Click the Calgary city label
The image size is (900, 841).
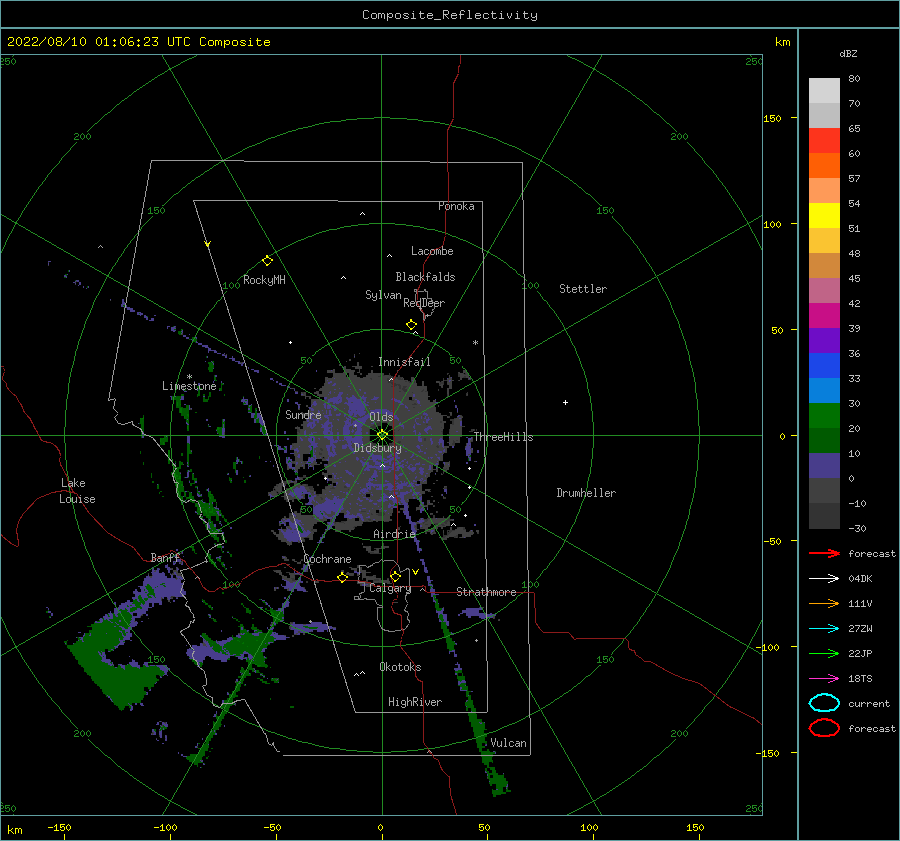[x=390, y=588]
